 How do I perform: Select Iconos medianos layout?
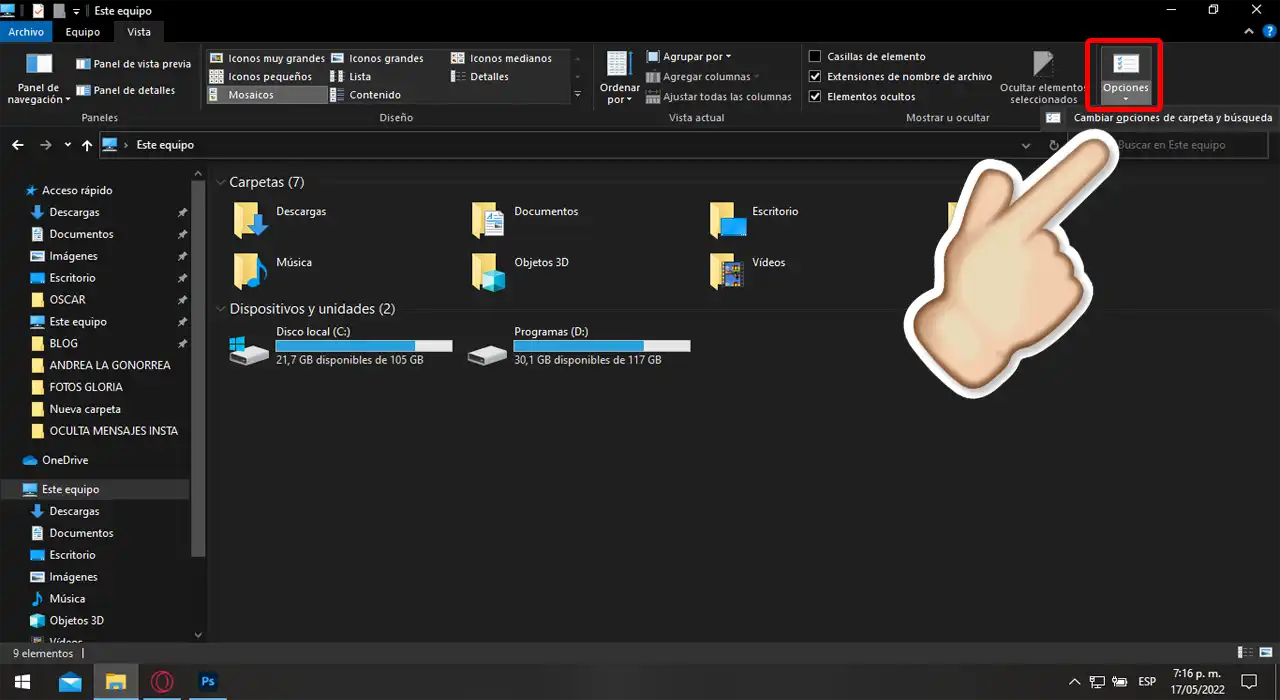coord(501,58)
